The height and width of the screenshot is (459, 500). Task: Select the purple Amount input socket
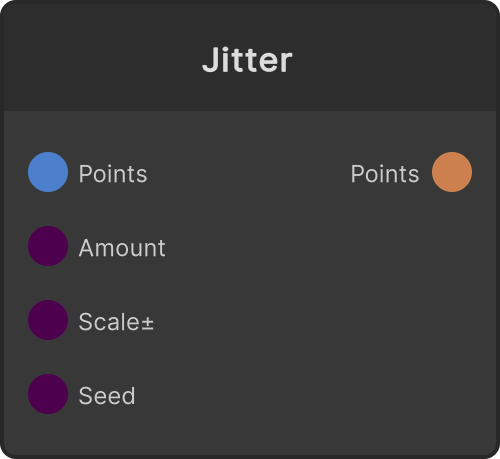(x=48, y=246)
